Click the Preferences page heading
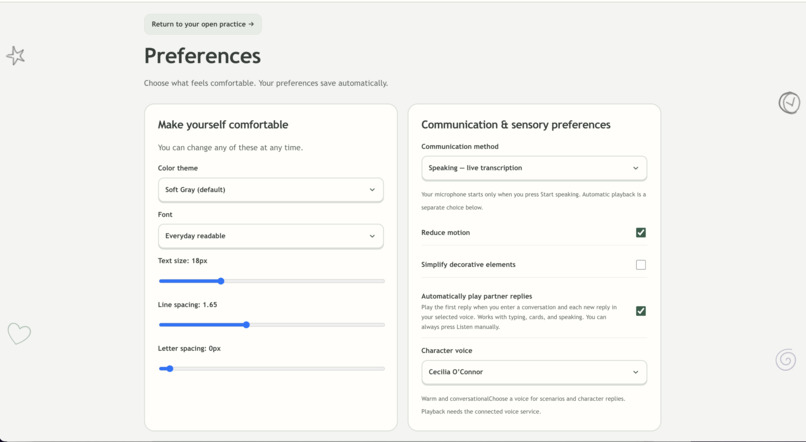The width and height of the screenshot is (806, 442). pyautogui.click(x=202, y=56)
